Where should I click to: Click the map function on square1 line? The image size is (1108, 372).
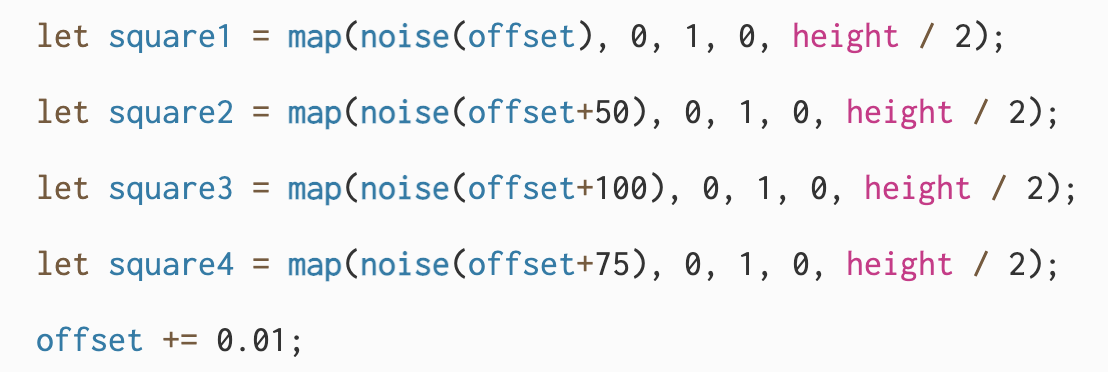pyautogui.click(x=314, y=38)
